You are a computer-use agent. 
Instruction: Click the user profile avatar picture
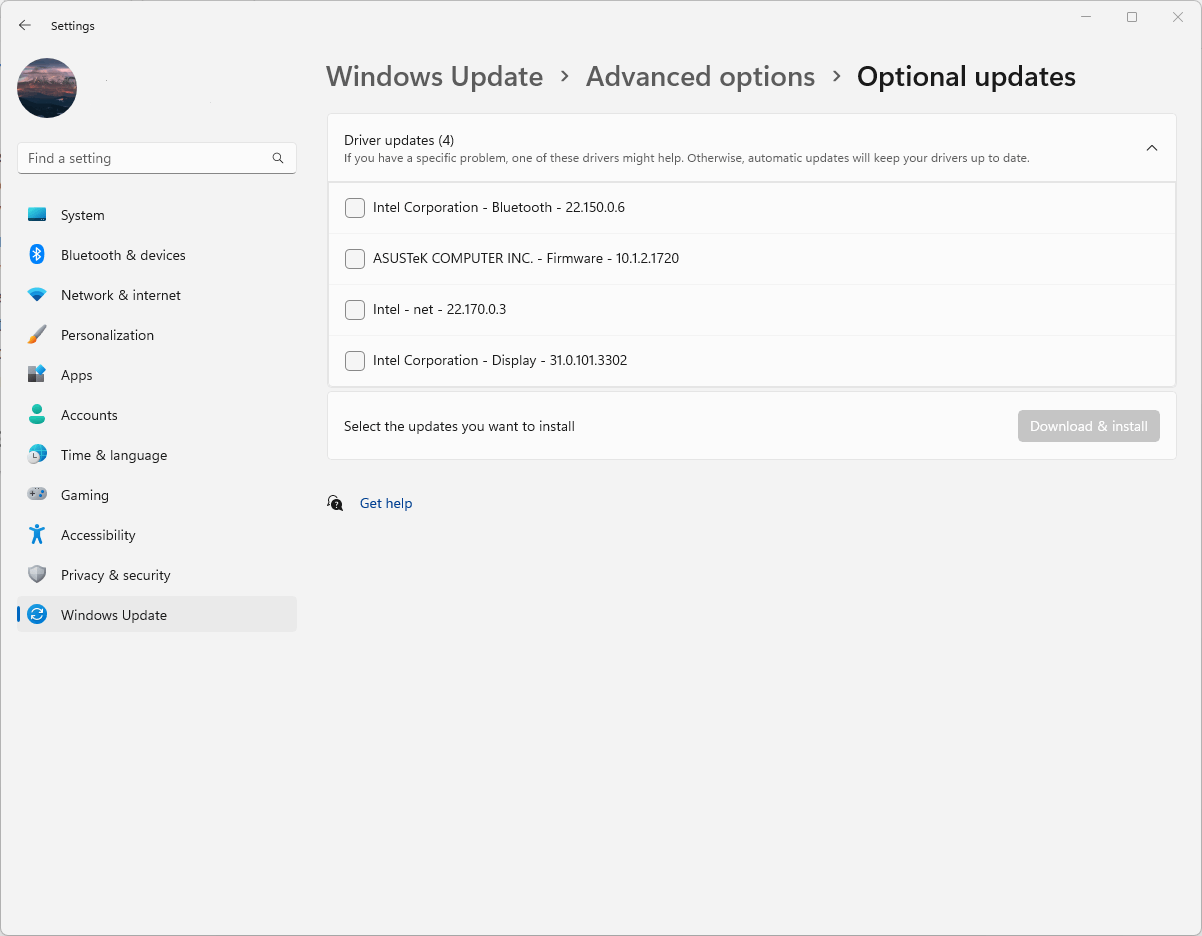[47, 88]
